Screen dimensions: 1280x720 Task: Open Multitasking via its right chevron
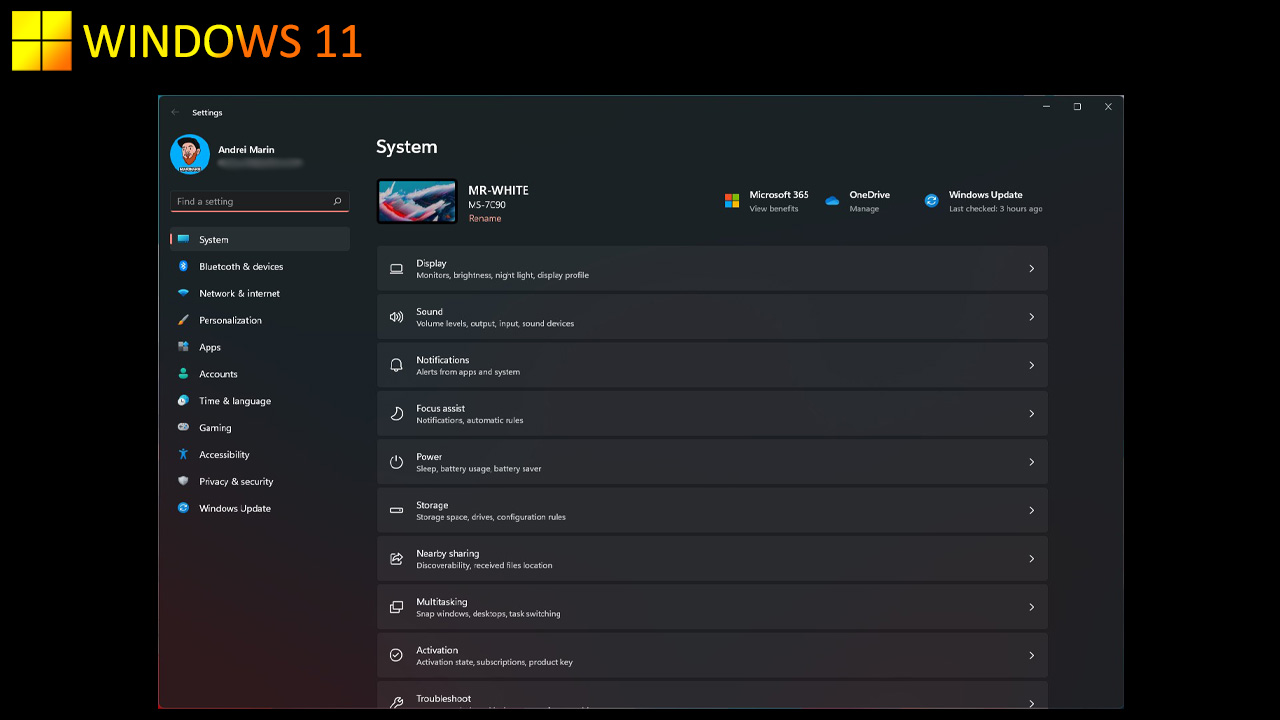tap(1031, 607)
